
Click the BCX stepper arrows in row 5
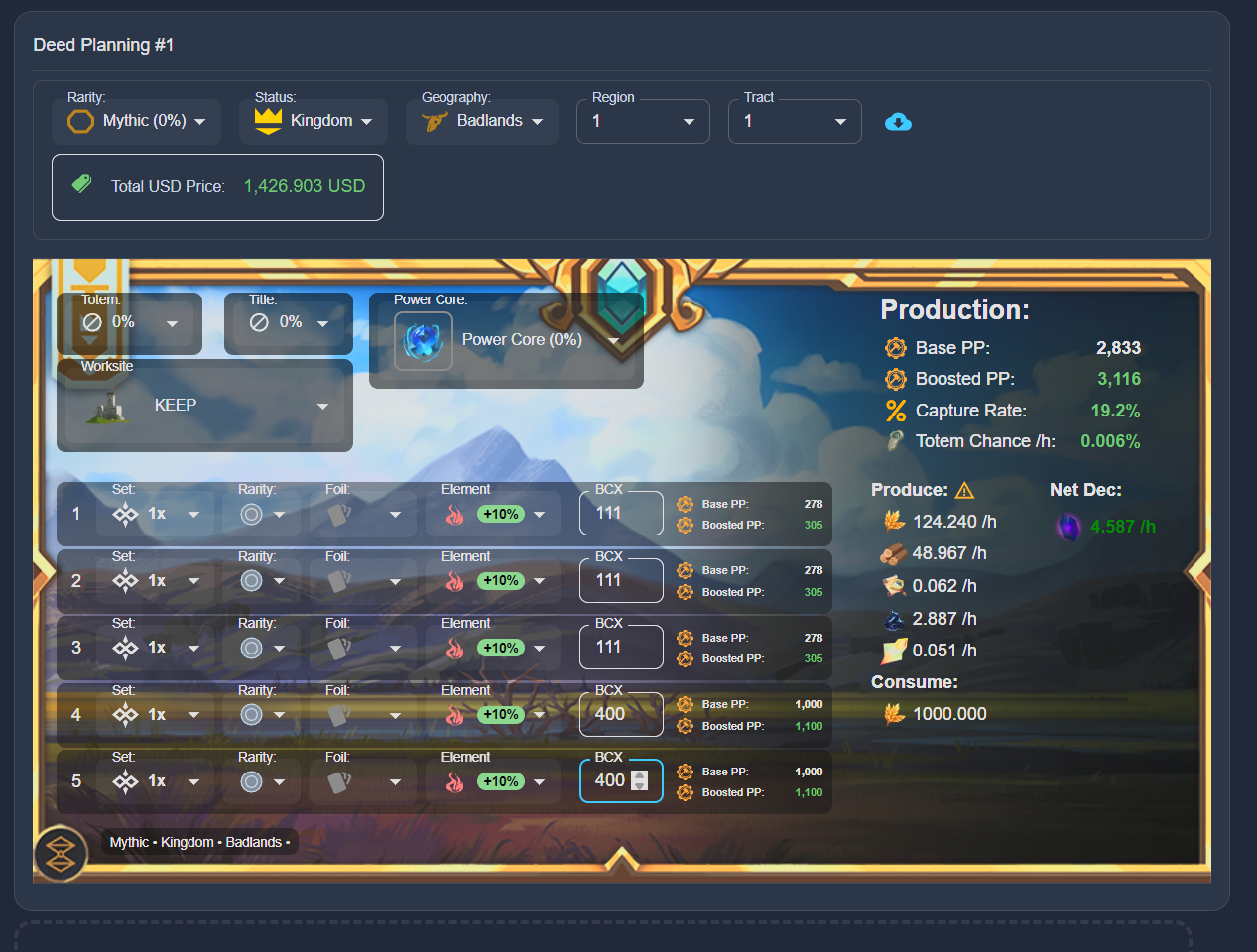click(639, 781)
